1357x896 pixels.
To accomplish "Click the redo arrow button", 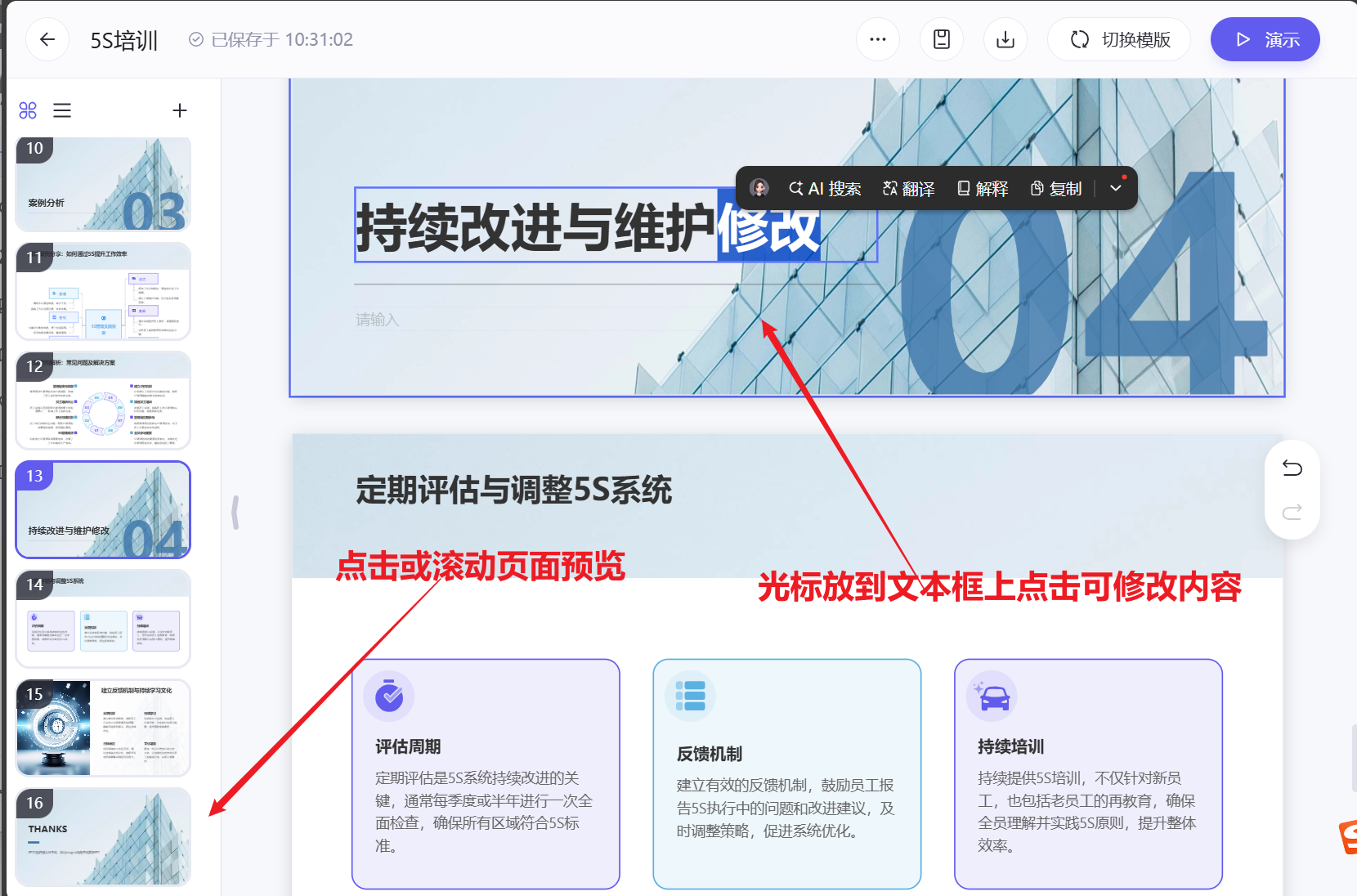I will click(x=1292, y=513).
